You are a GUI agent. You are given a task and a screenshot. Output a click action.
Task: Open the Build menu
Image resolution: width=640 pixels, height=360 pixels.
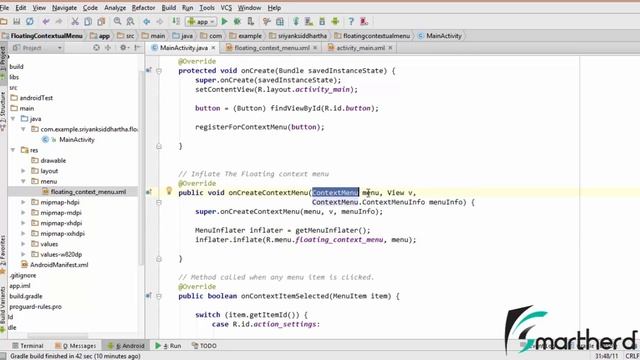pyautogui.click(x=169, y=8)
